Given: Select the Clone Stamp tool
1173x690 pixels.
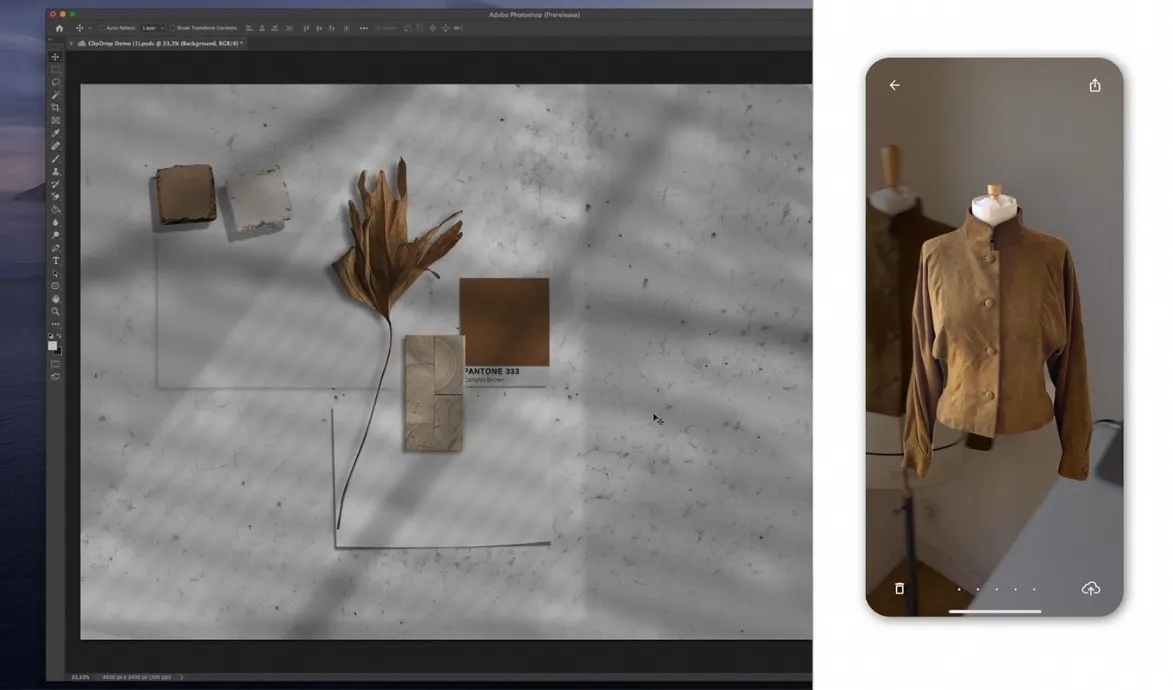Looking at the screenshot, I should [x=55, y=171].
